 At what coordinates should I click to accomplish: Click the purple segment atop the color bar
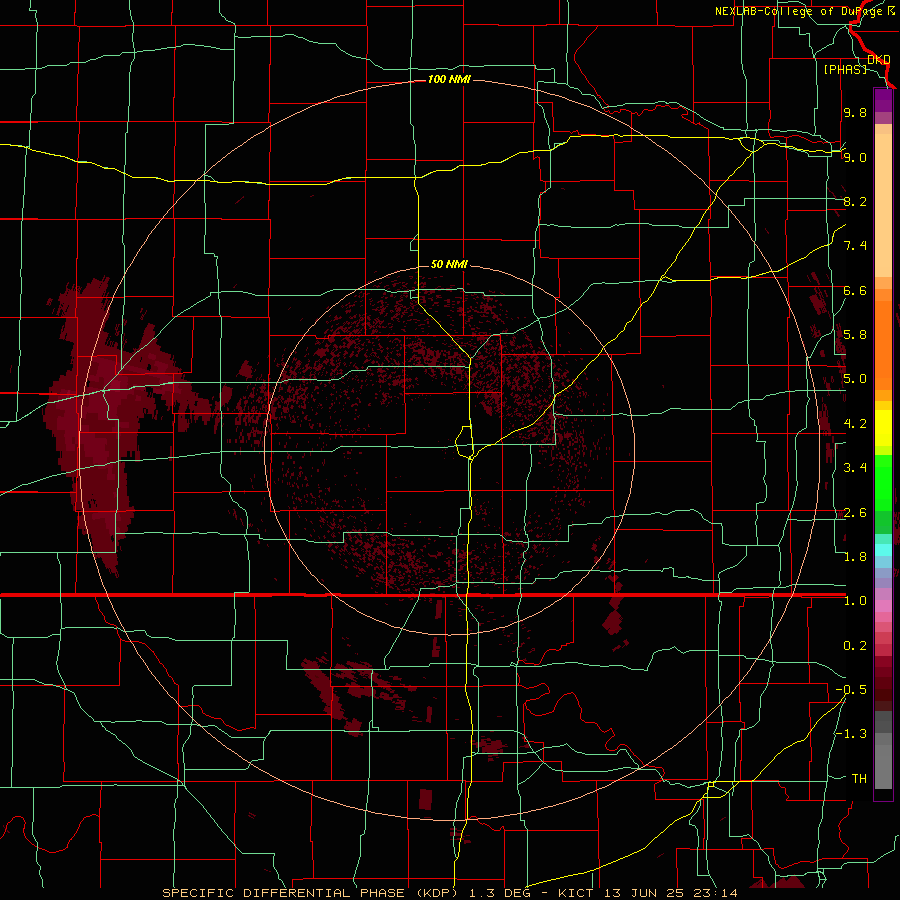coord(883,100)
